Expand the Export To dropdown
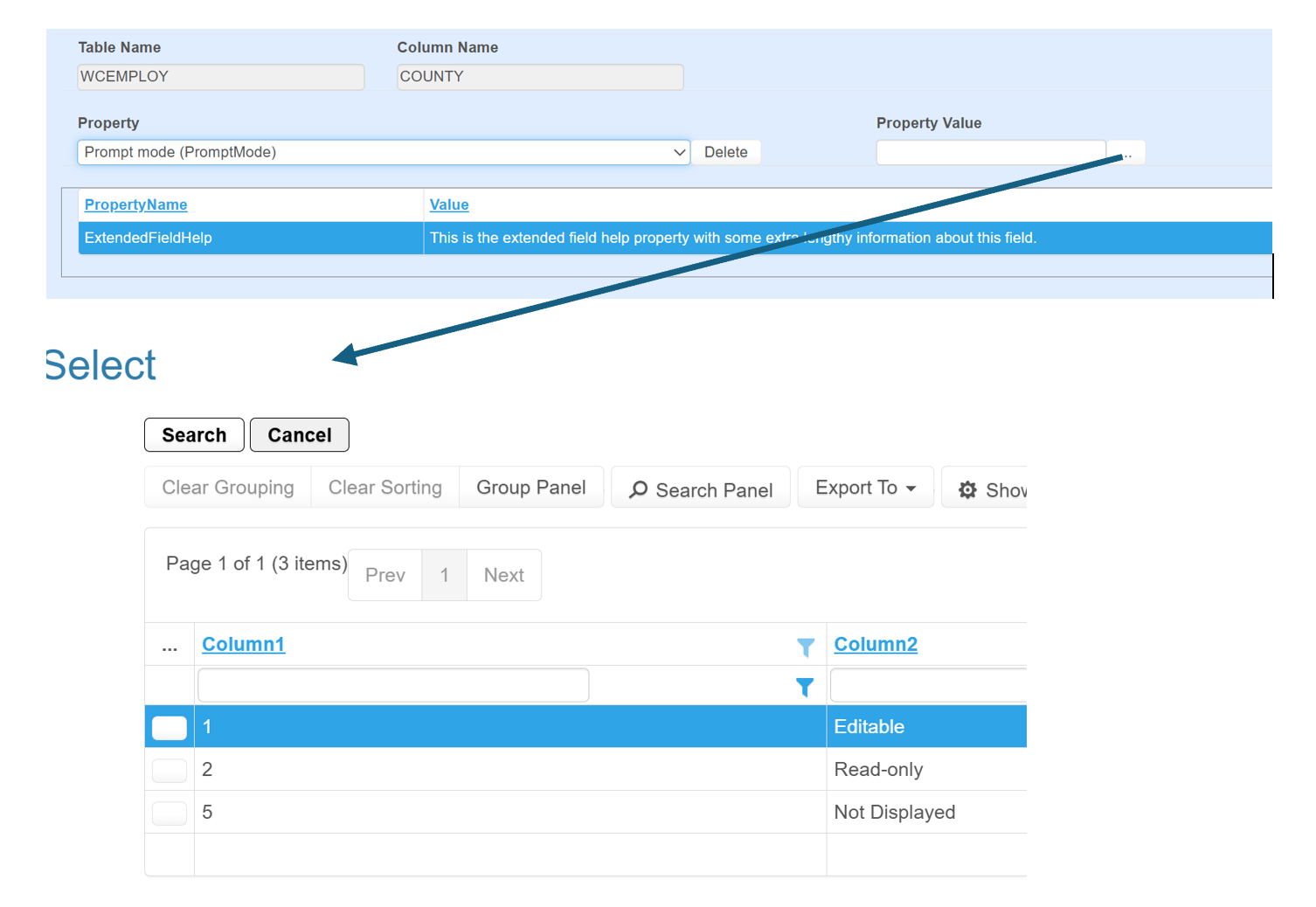1316x907 pixels. pos(864,488)
